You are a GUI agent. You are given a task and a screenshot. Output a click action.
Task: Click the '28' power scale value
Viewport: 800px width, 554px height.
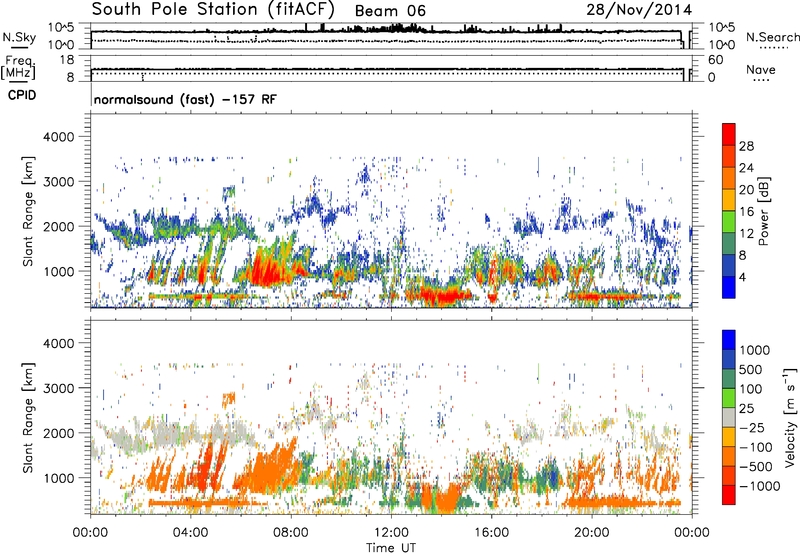click(746, 146)
